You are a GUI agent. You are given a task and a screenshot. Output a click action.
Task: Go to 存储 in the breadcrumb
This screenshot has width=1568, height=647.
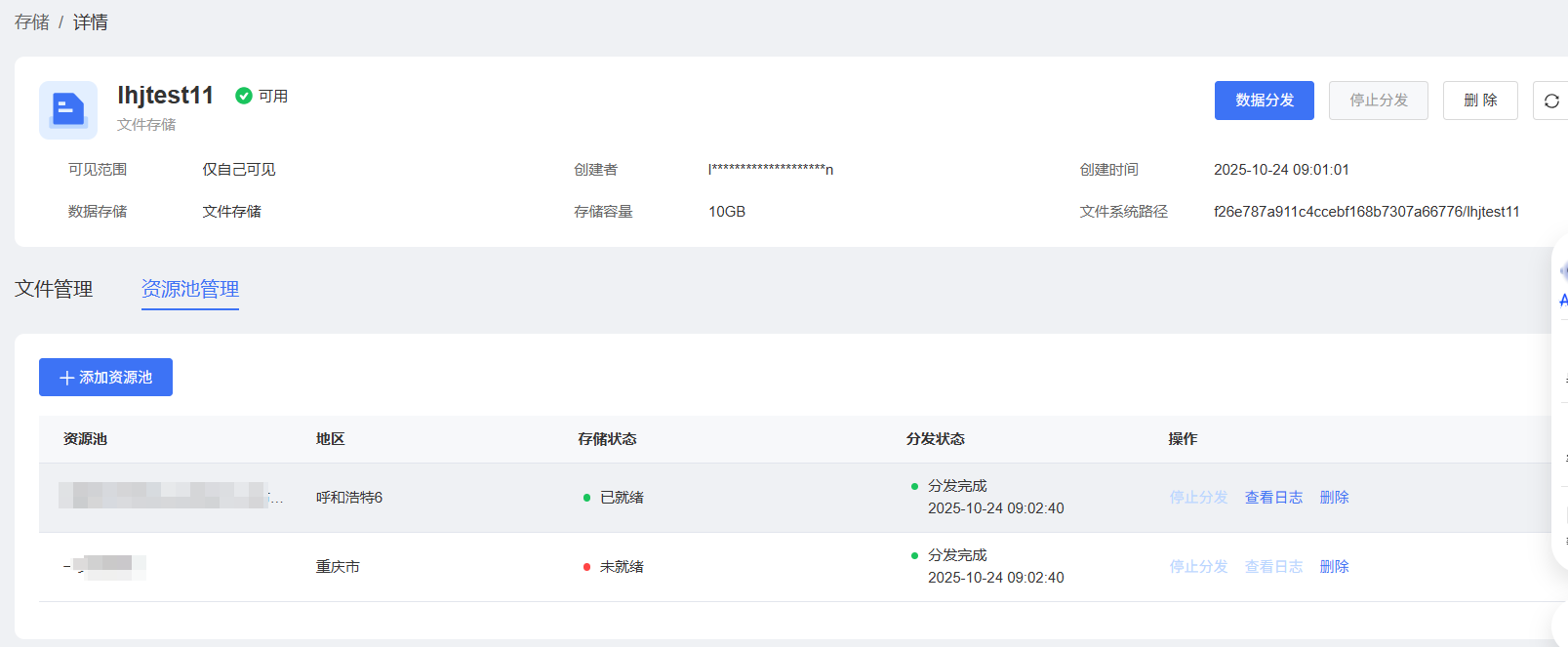[x=31, y=22]
